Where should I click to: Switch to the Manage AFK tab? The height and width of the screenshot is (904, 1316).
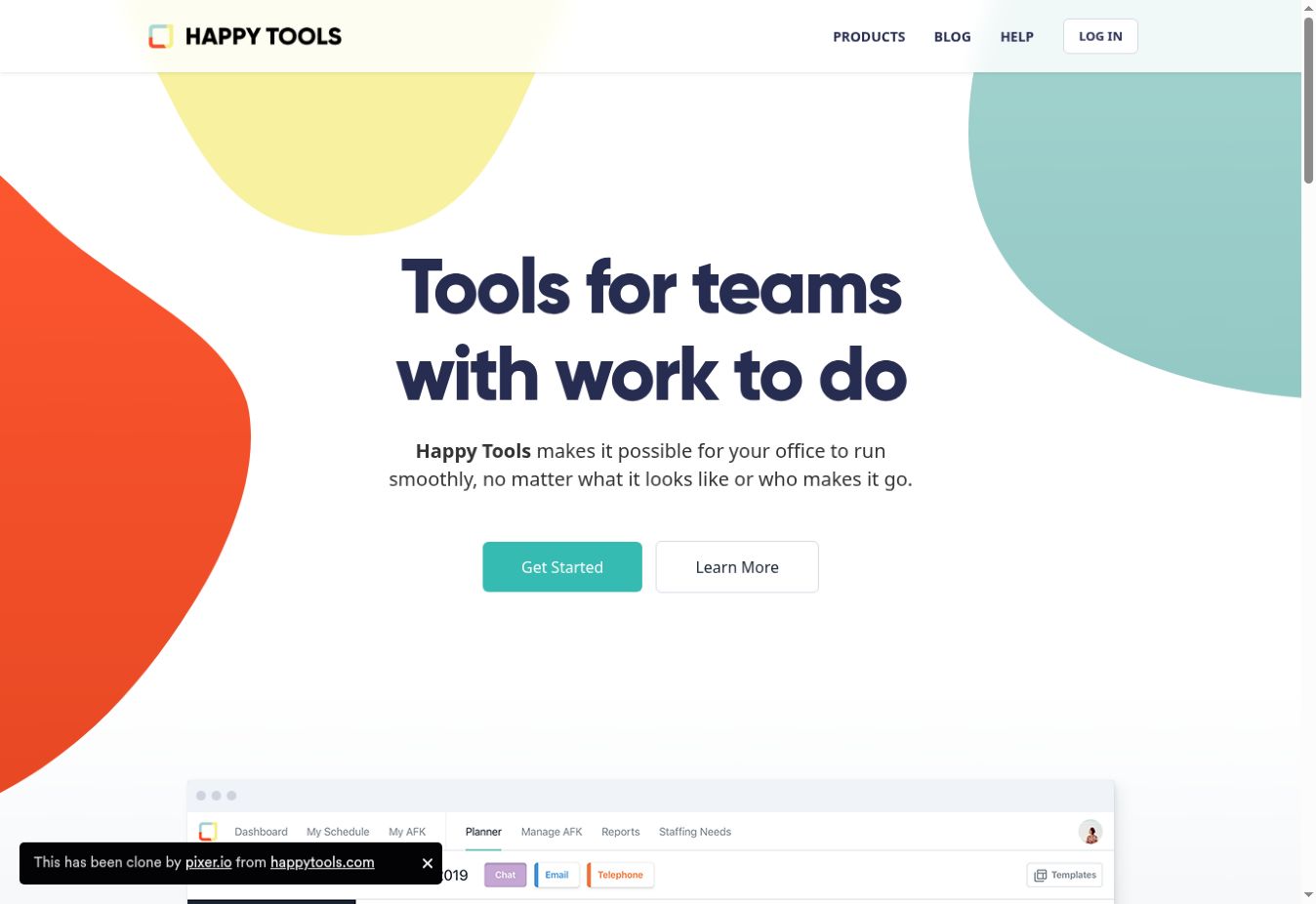click(552, 832)
